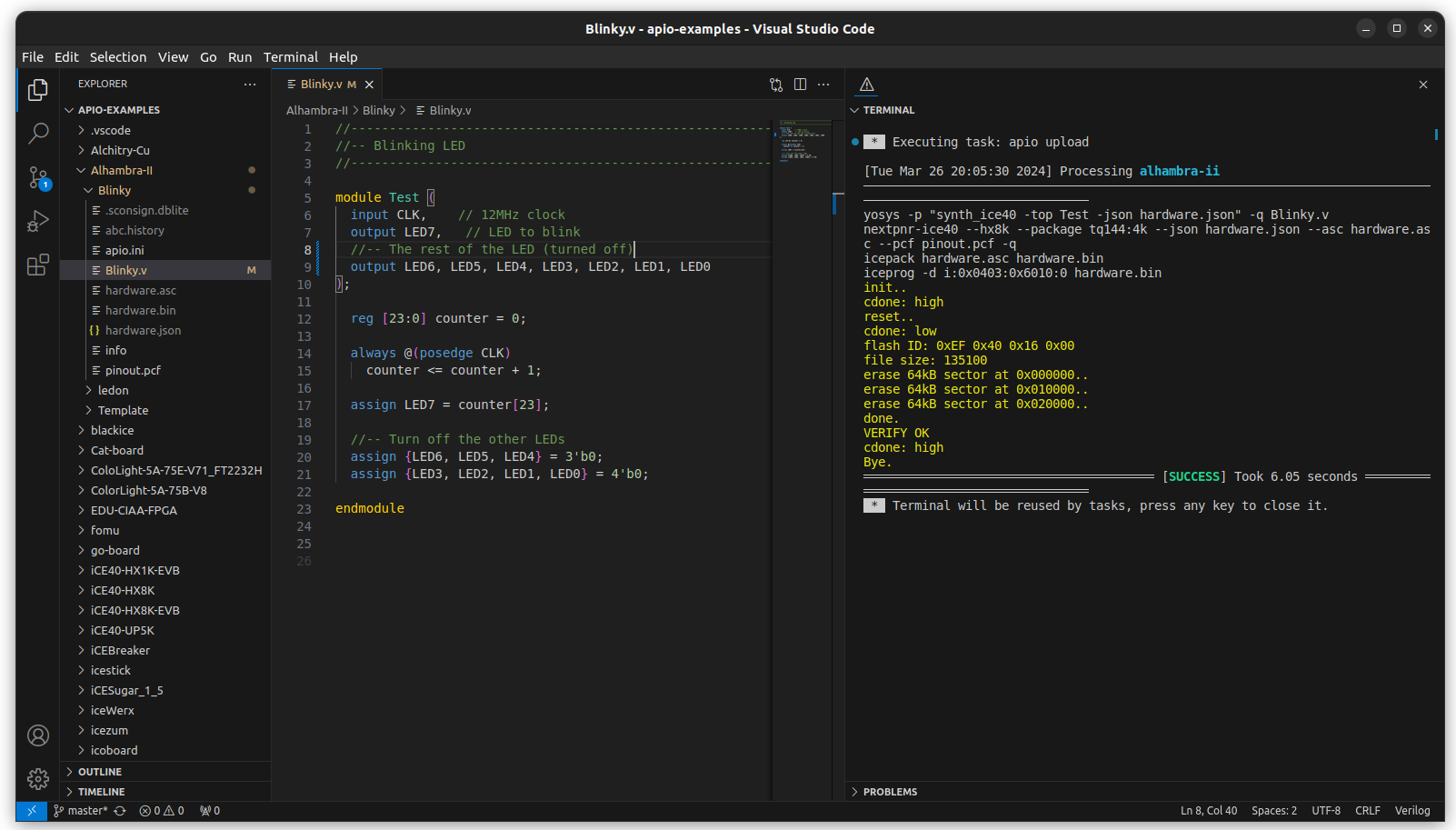Collapse the Alhambra-II folder
Screen dimensions: 1456x830
coord(121,170)
